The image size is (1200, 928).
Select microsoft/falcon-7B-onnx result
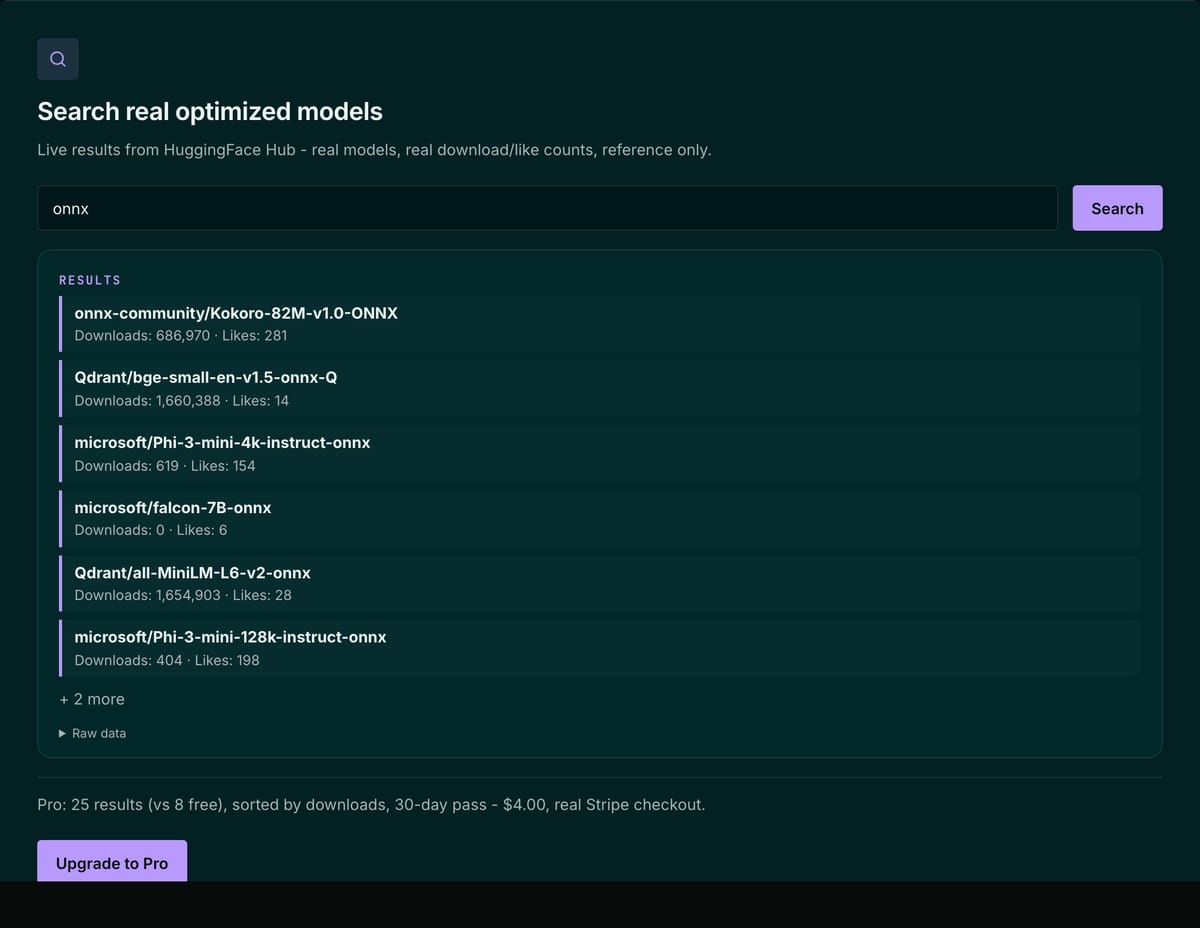pos(600,518)
